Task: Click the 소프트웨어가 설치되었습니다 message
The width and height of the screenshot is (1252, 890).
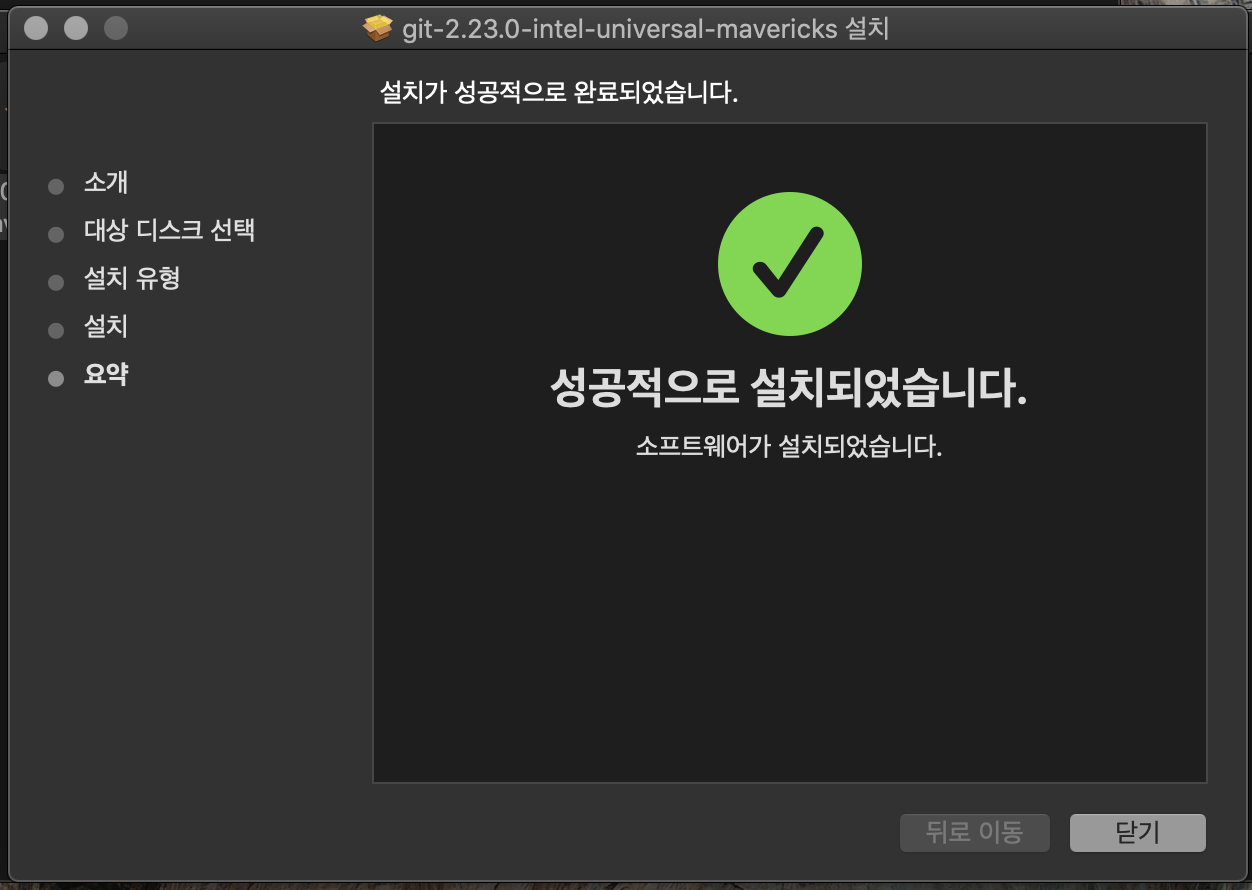Action: 789,446
